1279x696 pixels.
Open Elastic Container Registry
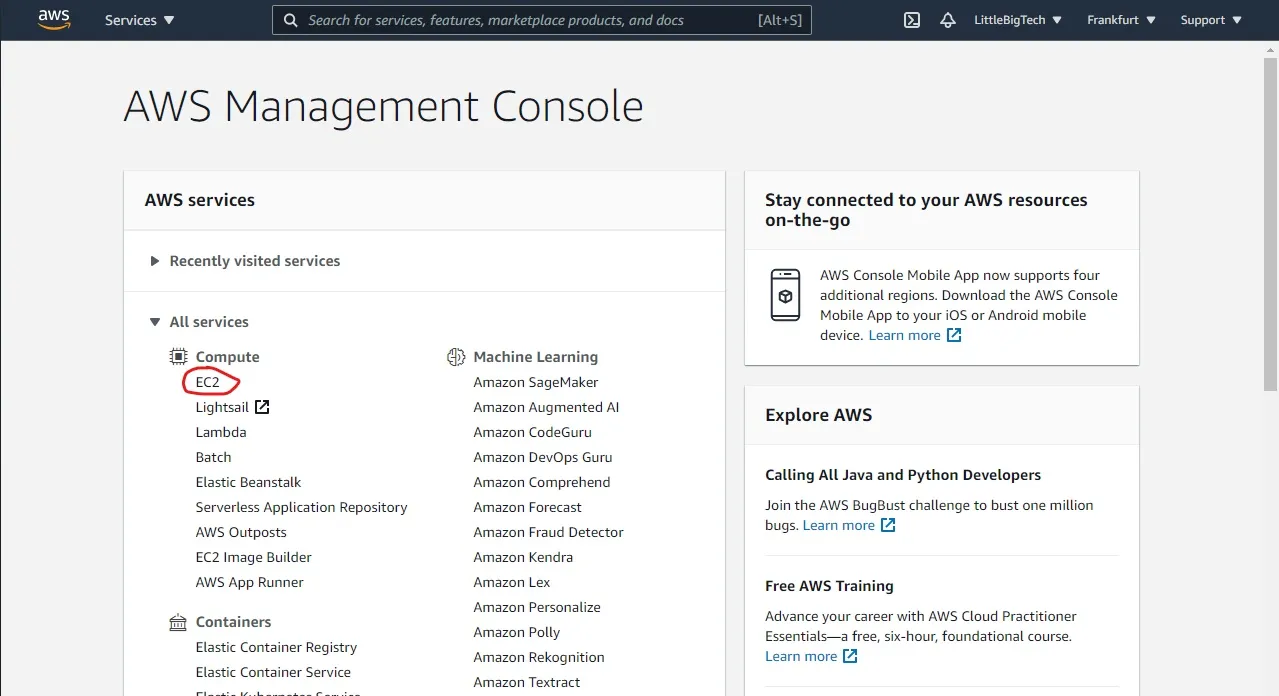point(276,647)
